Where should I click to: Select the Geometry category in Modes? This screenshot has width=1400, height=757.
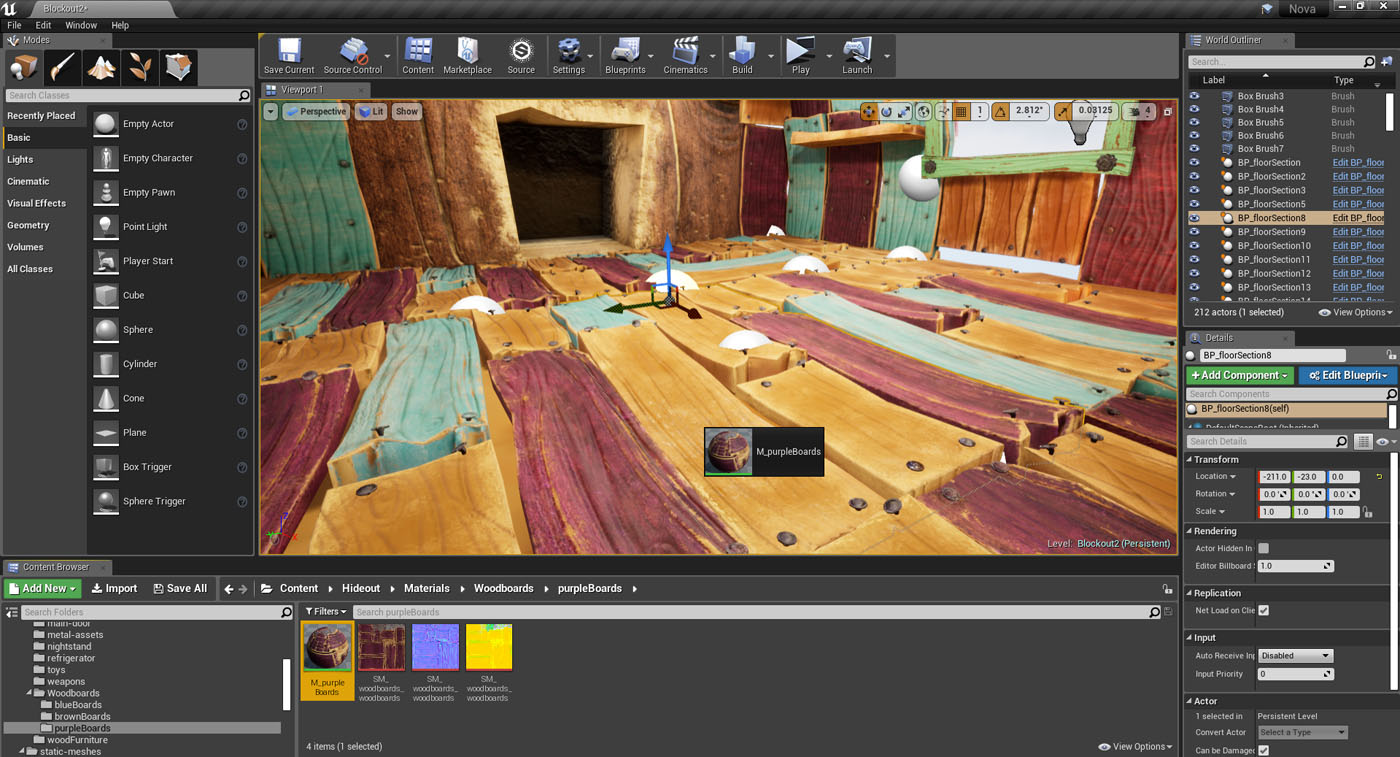[28, 225]
